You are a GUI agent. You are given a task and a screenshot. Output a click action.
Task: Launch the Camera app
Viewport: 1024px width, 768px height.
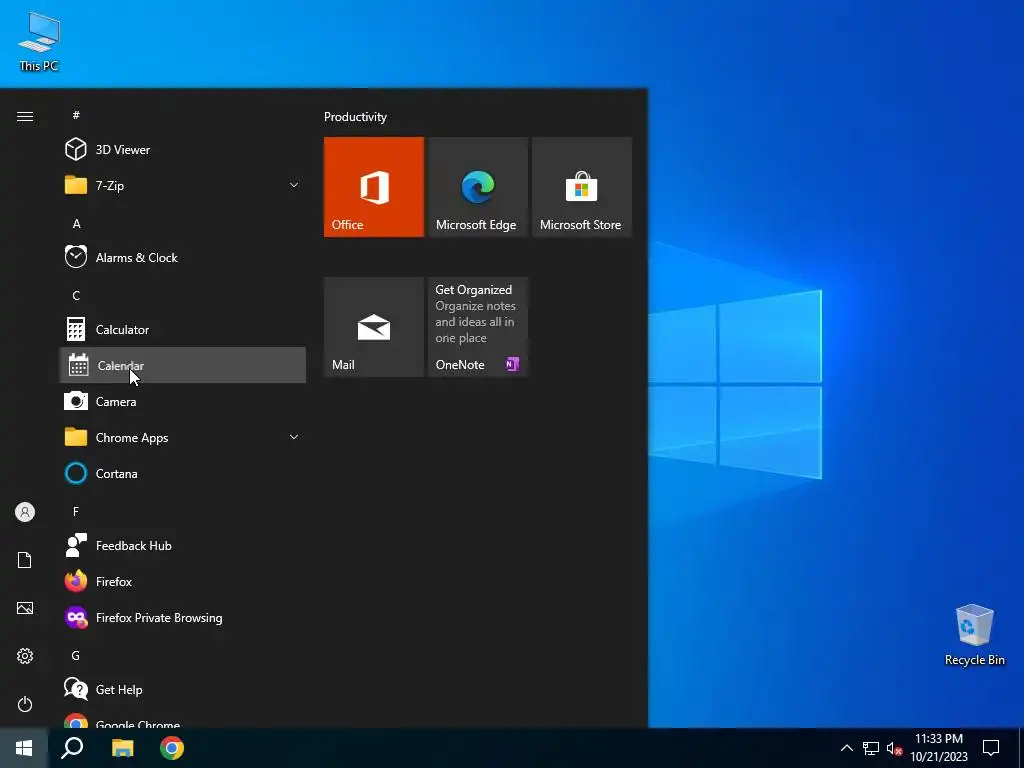coord(182,401)
